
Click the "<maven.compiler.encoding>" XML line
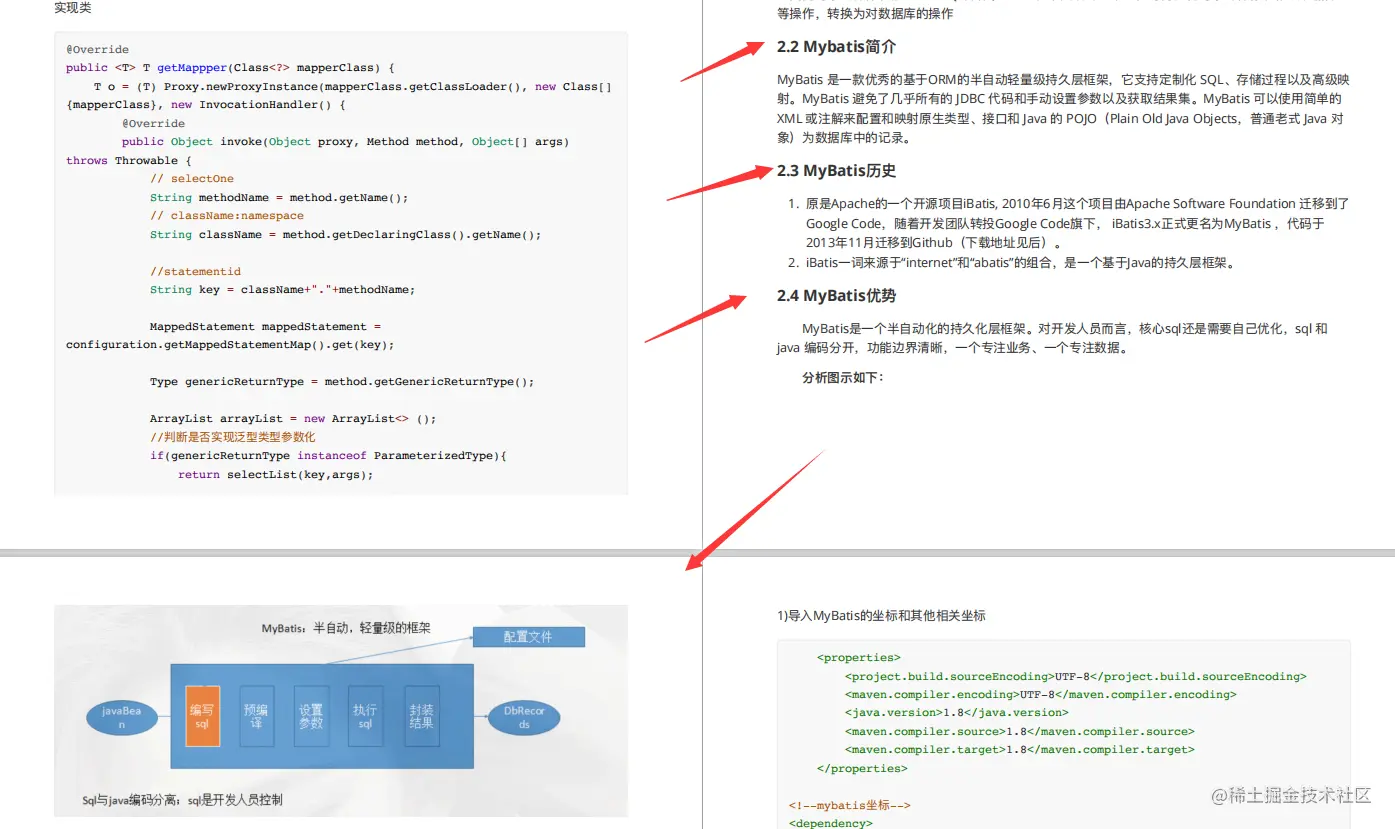1041,695
